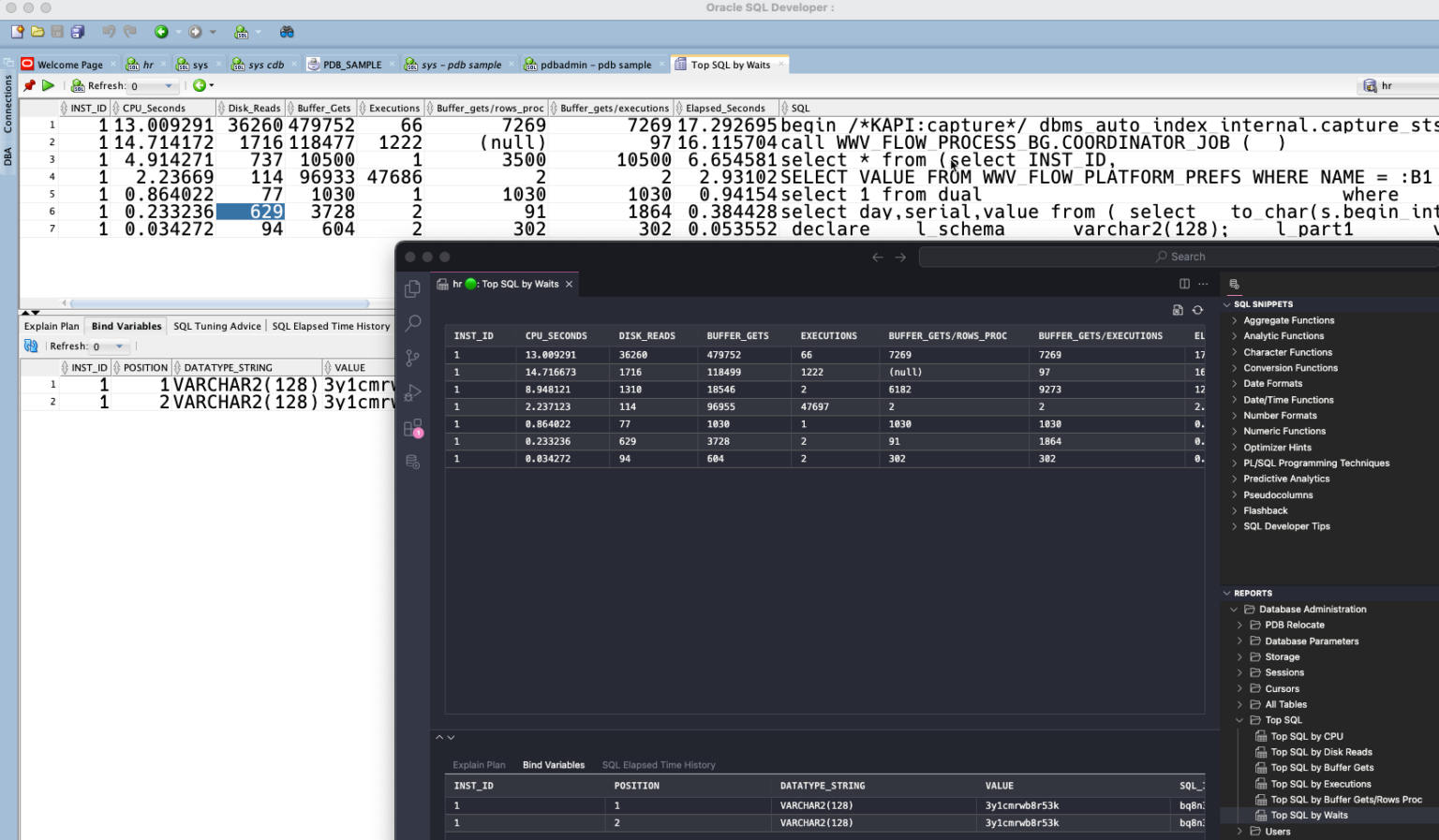Image resolution: width=1439 pixels, height=840 pixels.
Task: Click the Search field at the window top
Action: (x=1180, y=256)
